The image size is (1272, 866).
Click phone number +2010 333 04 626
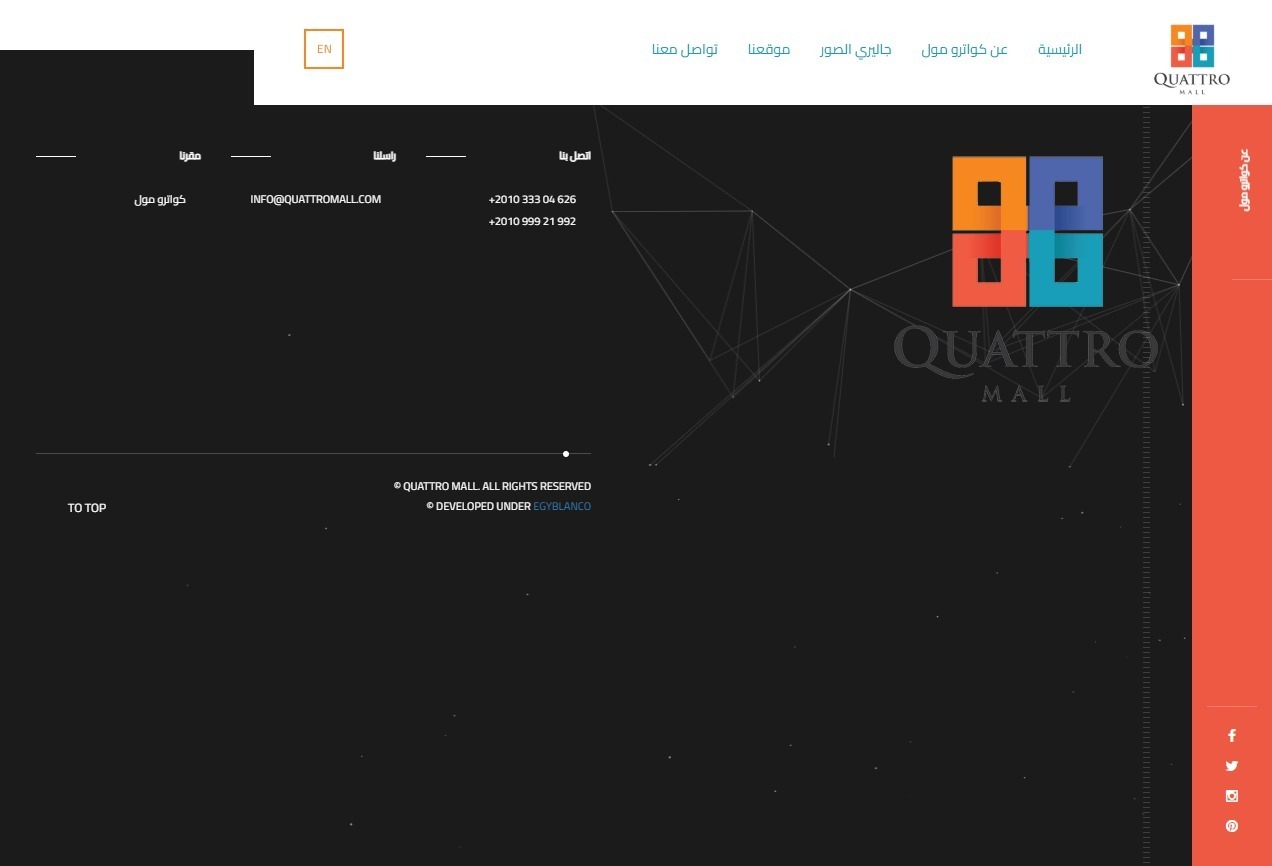pos(532,199)
